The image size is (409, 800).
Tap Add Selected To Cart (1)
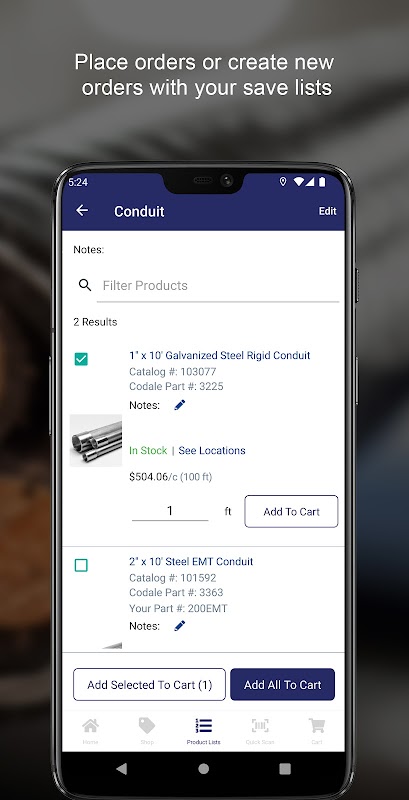[x=149, y=685]
